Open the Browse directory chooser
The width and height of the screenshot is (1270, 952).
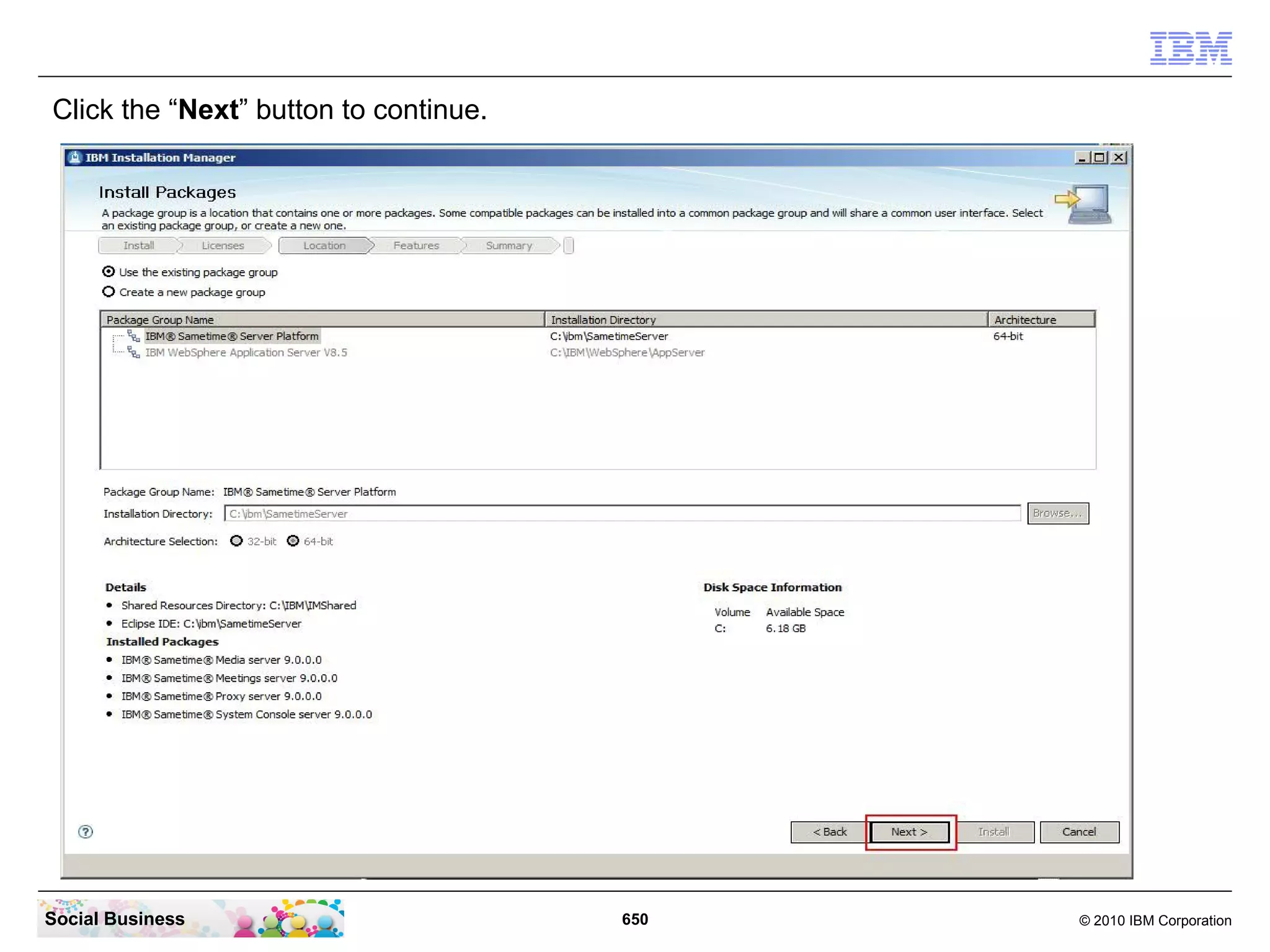1057,513
